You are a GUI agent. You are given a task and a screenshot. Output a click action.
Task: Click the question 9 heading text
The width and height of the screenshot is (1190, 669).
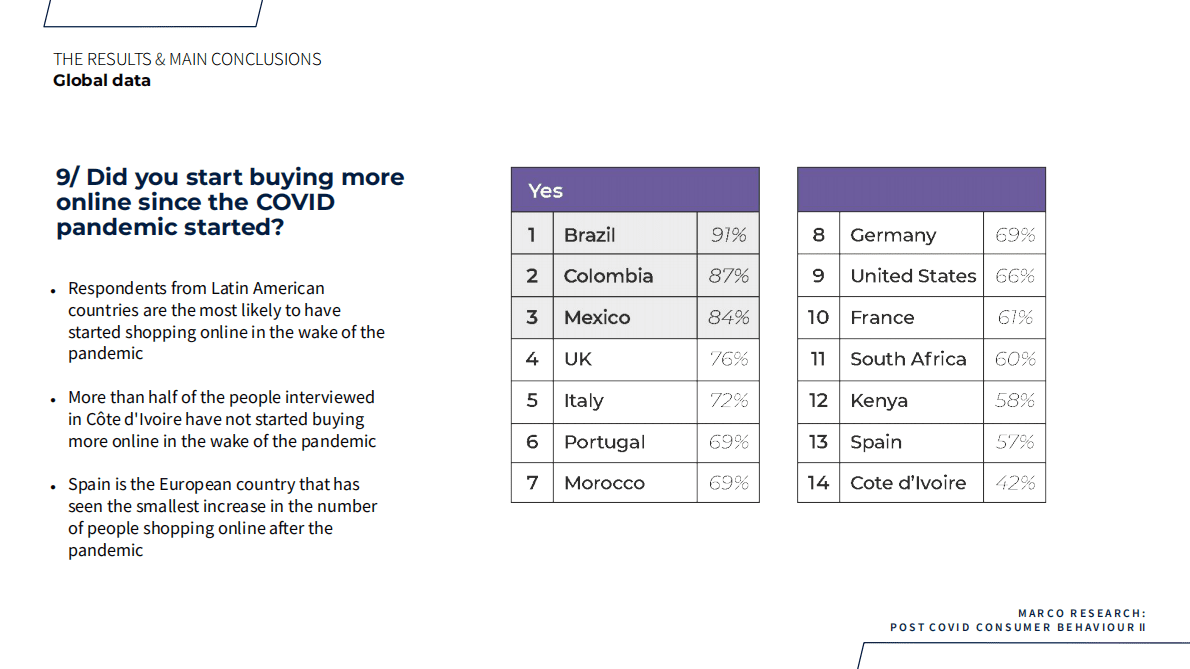pyautogui.click(x=230, y=202)
